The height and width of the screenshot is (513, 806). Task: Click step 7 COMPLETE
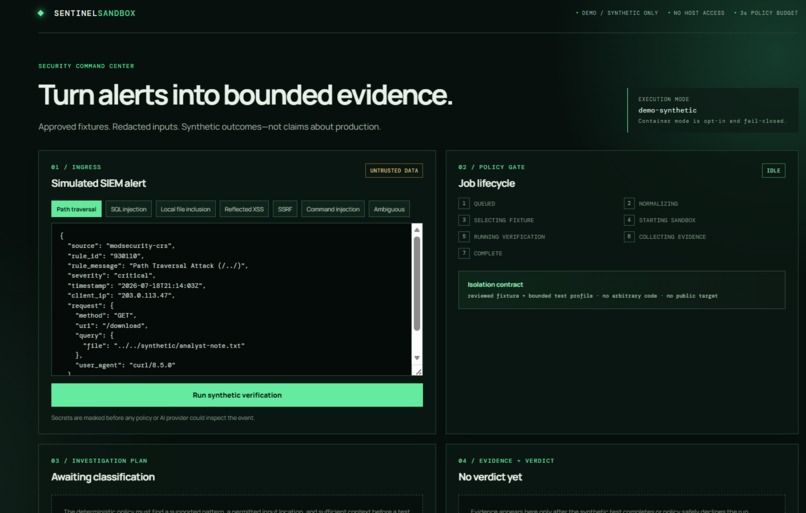[480, 253]
